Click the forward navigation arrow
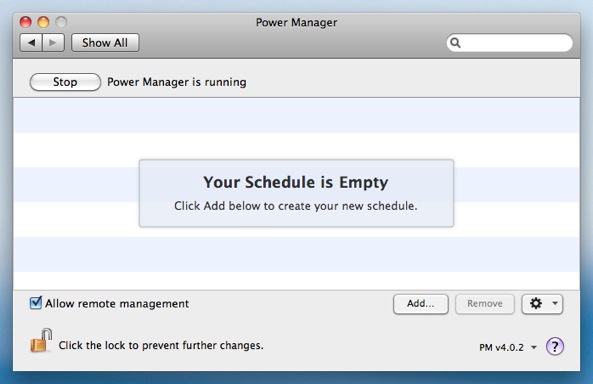The height and width of the screenshot is (384, 593). coord(53,42)
